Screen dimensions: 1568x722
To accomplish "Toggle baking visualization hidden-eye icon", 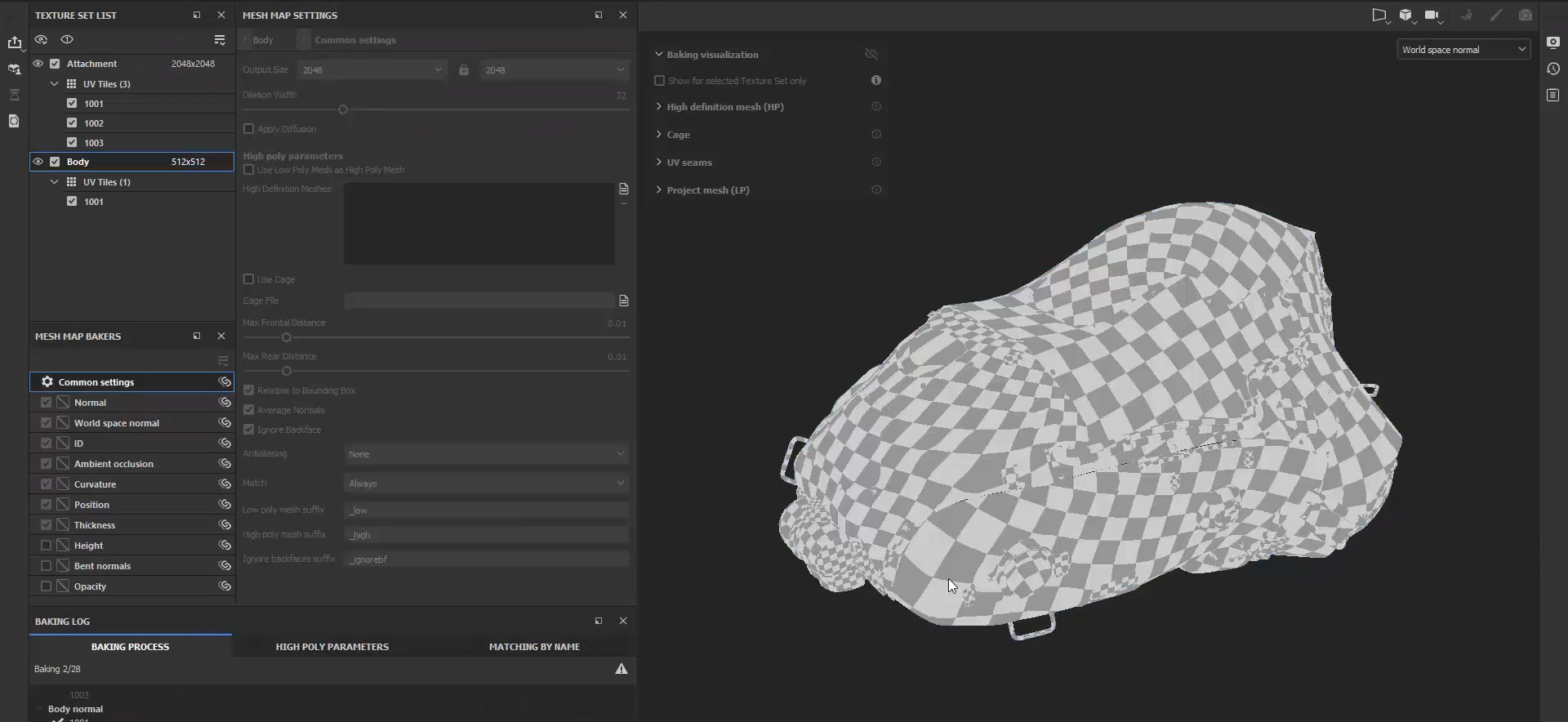I will [x=871, y=54].
